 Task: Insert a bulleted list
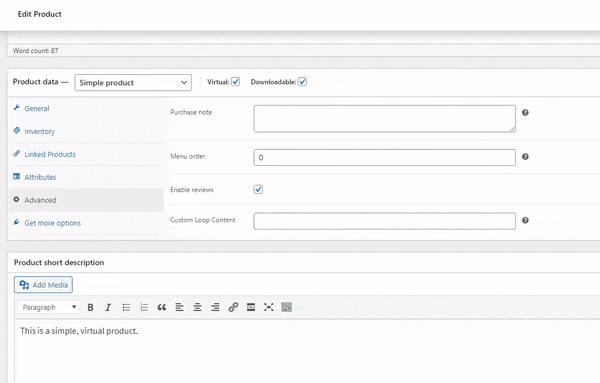point(126,307)
